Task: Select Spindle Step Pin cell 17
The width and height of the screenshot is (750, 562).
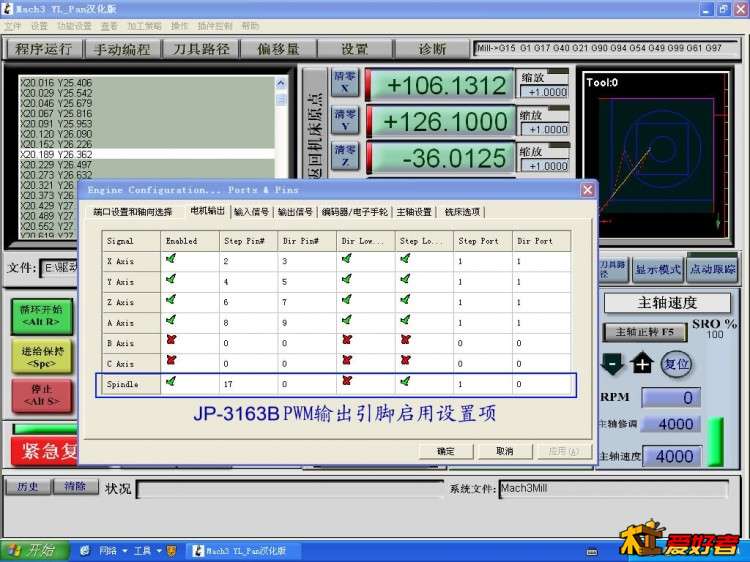Action: click(249, 384)
